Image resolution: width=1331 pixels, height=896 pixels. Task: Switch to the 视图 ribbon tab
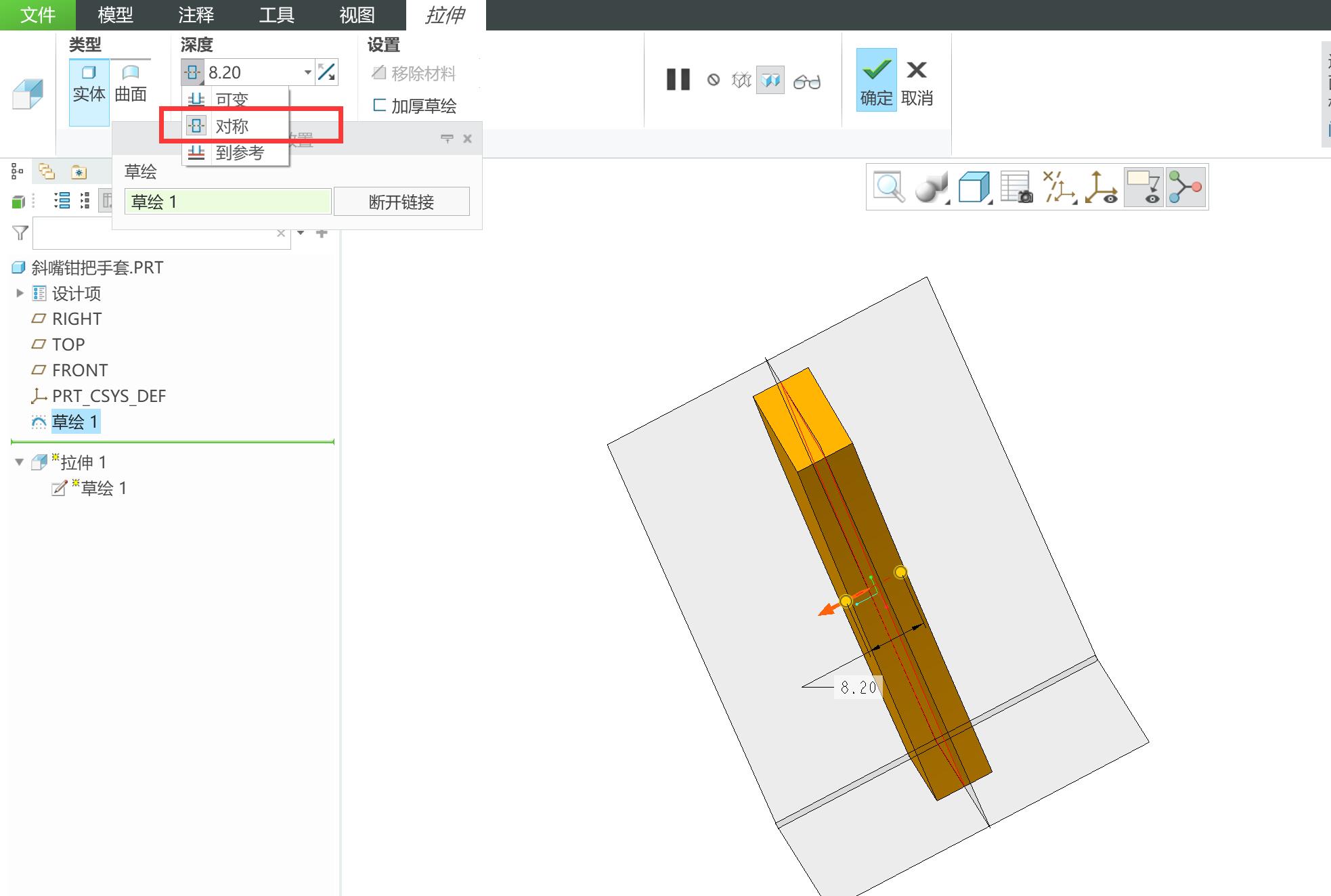[357, 15]
